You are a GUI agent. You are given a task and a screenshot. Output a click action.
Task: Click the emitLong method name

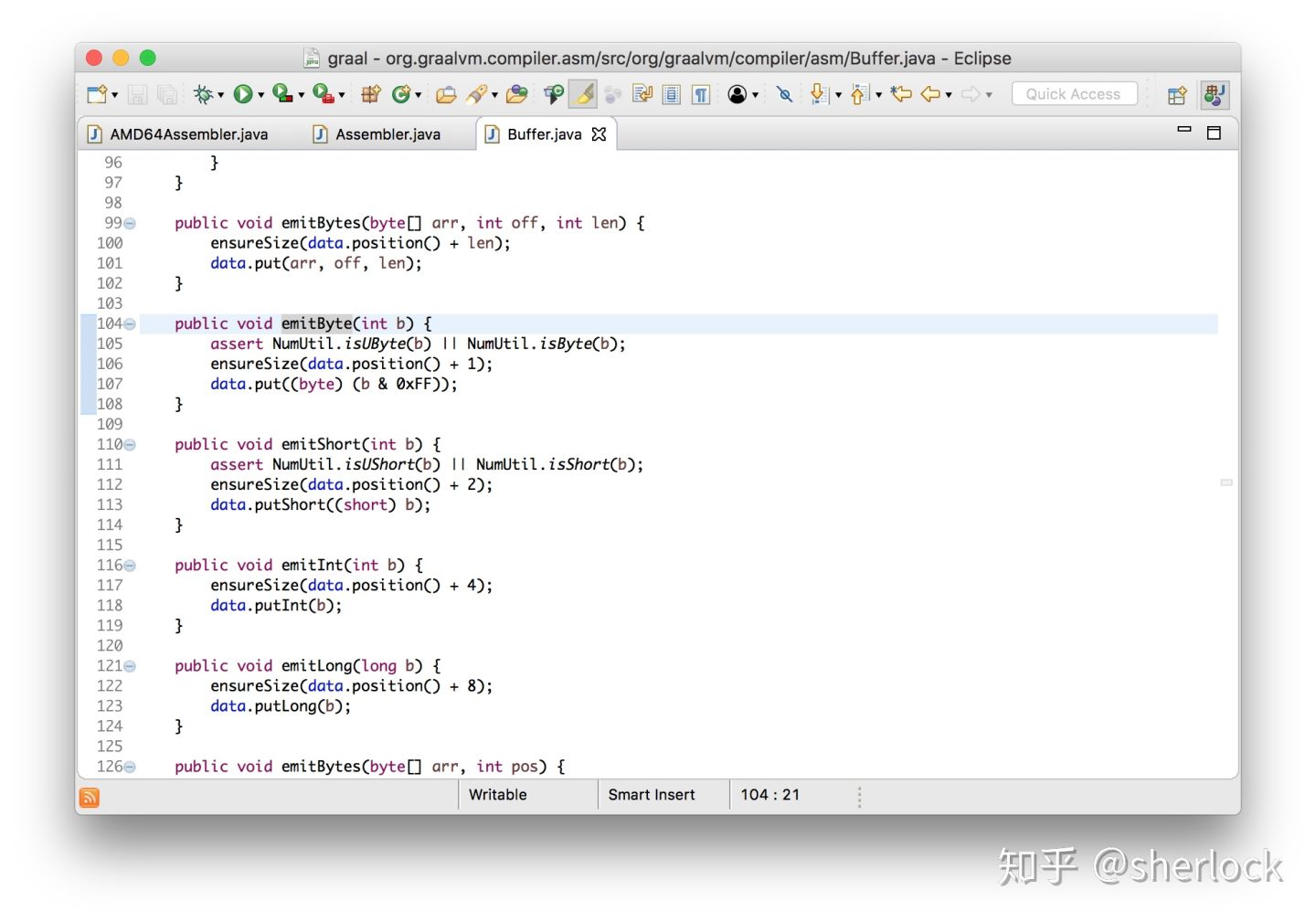click(316, 666)
